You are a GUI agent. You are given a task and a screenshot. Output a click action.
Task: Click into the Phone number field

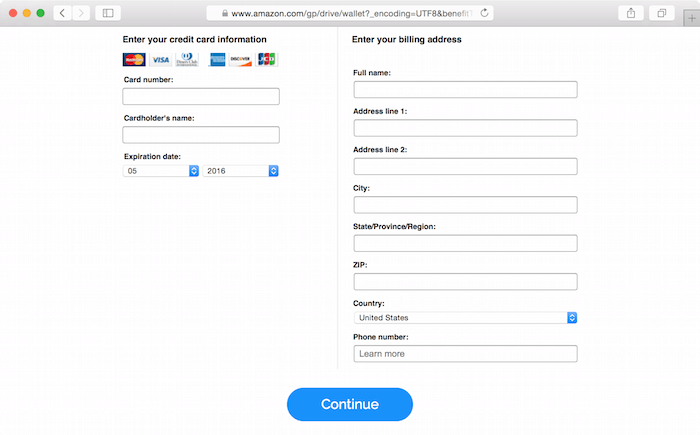[465, 354]
